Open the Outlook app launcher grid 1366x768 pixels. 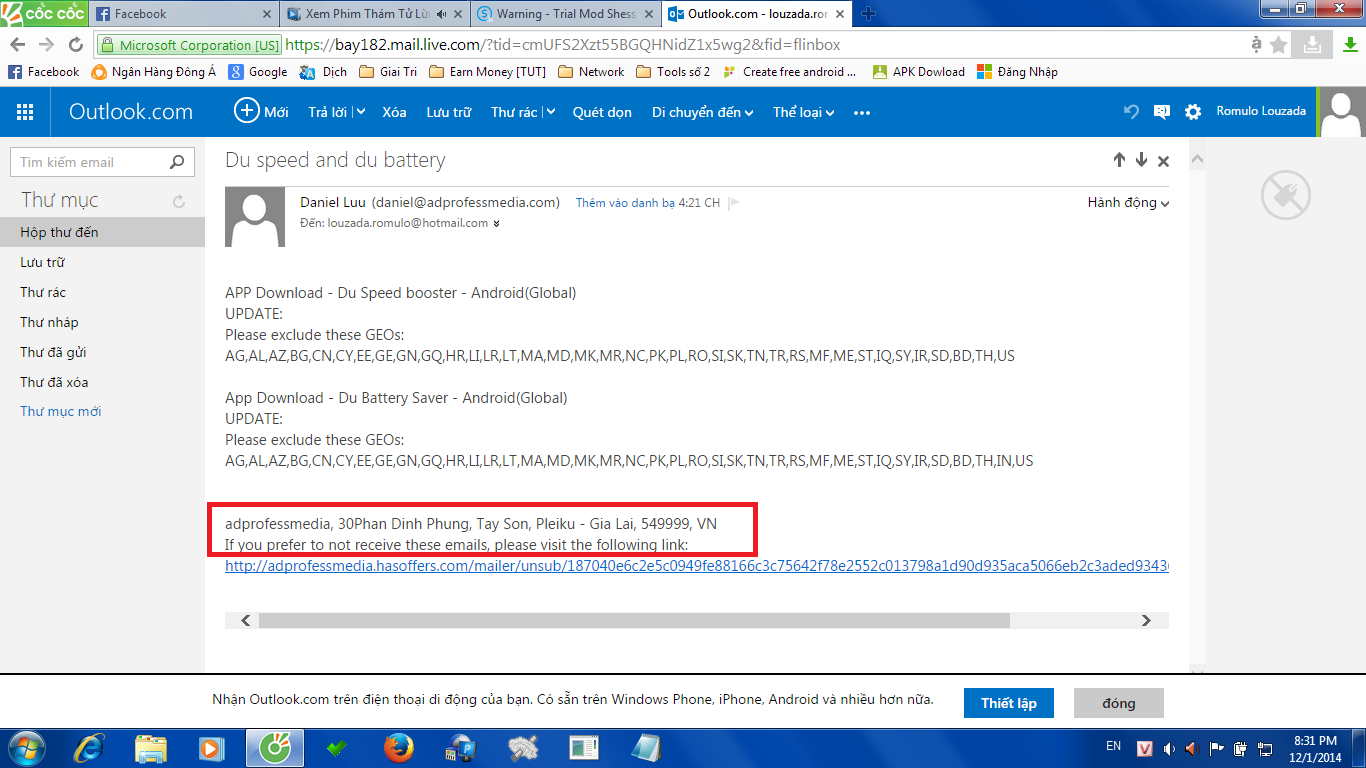click(x=25, y=112)
